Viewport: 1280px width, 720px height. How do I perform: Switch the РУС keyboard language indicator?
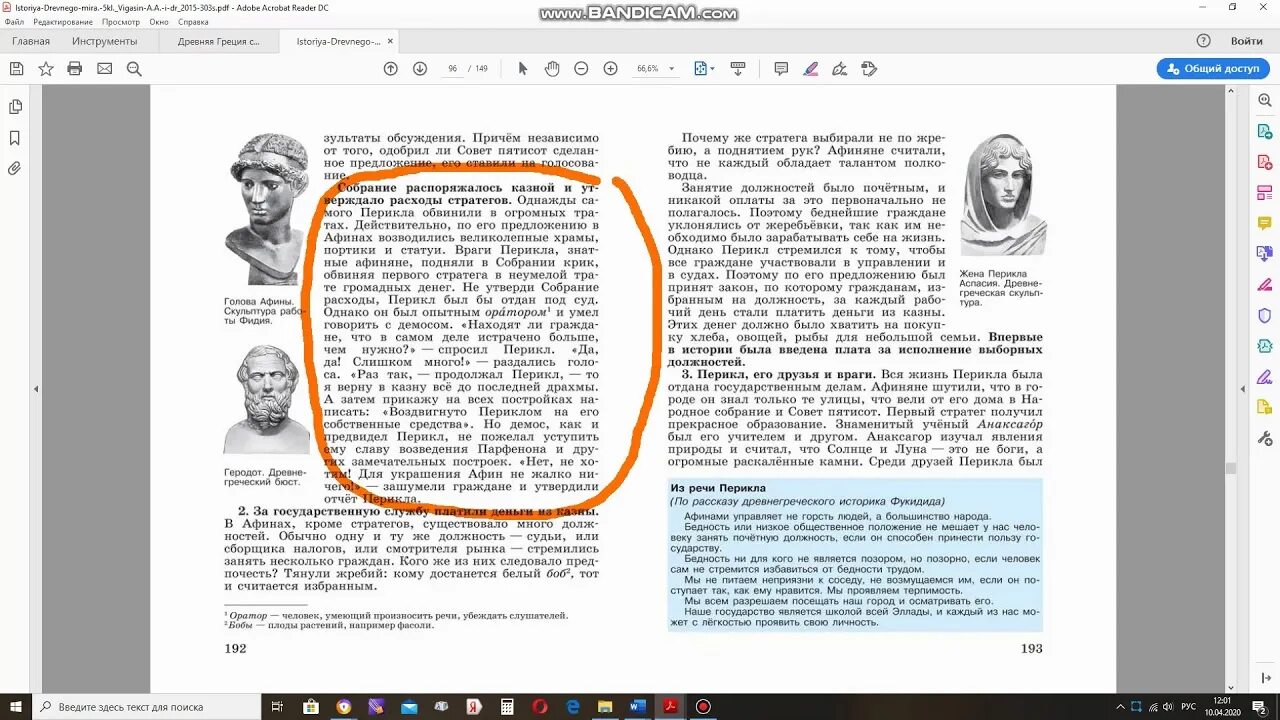point(1189,706)
